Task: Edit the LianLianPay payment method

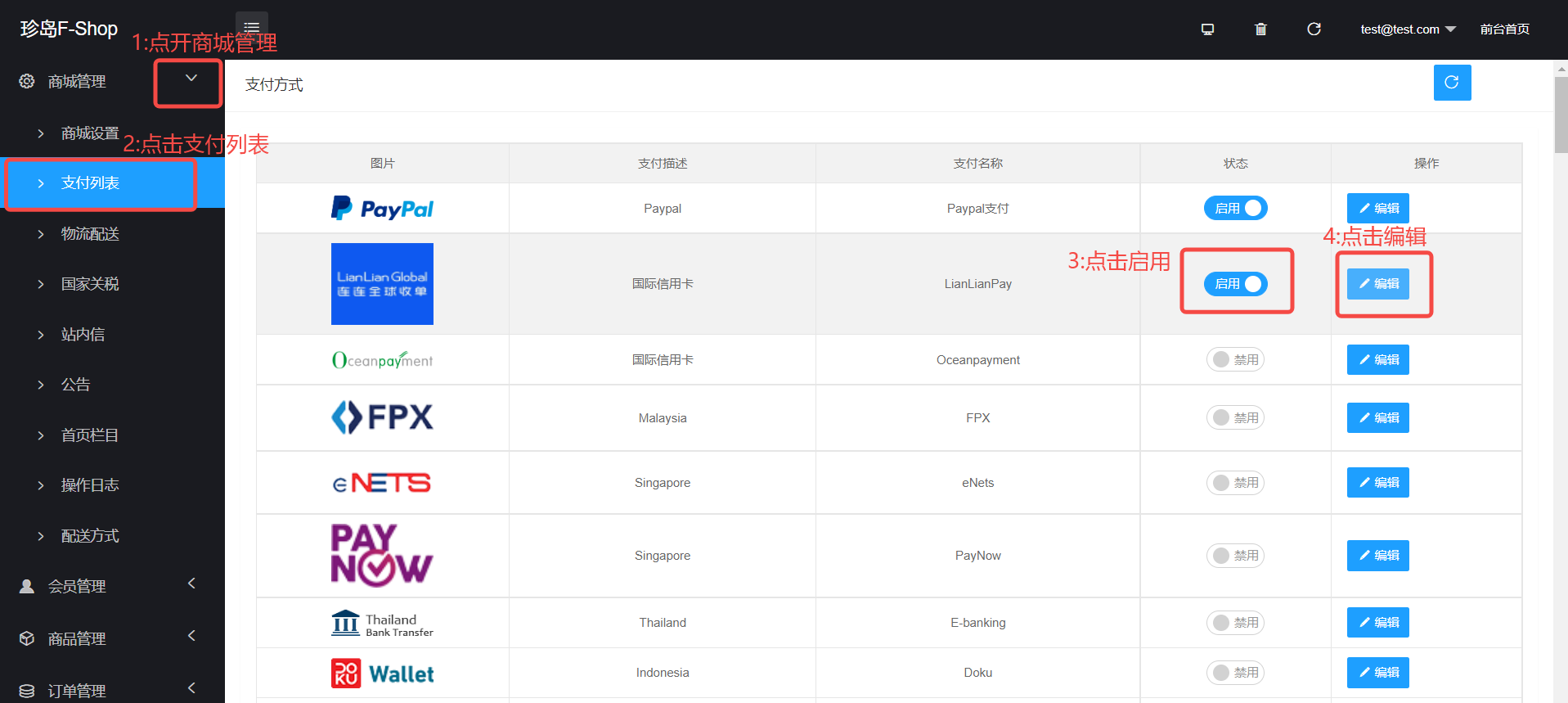Action: tap(1378, 284)
